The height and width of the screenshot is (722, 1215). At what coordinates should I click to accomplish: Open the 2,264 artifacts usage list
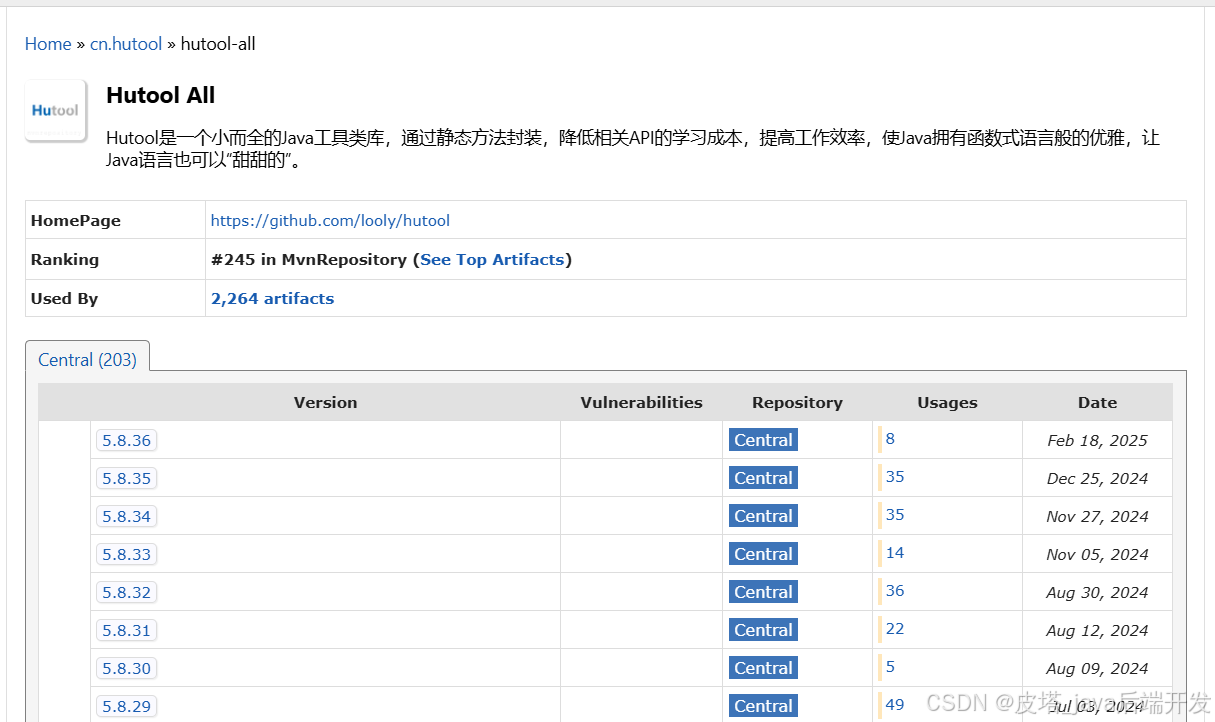(272, 298)
